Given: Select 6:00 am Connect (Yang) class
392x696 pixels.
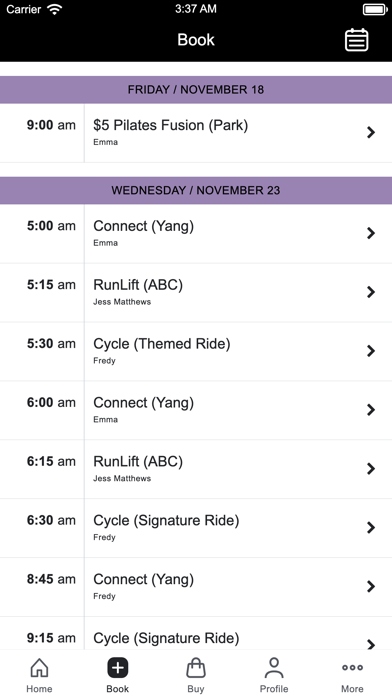Looking at the screenshot, I should (x=196, y=410).
